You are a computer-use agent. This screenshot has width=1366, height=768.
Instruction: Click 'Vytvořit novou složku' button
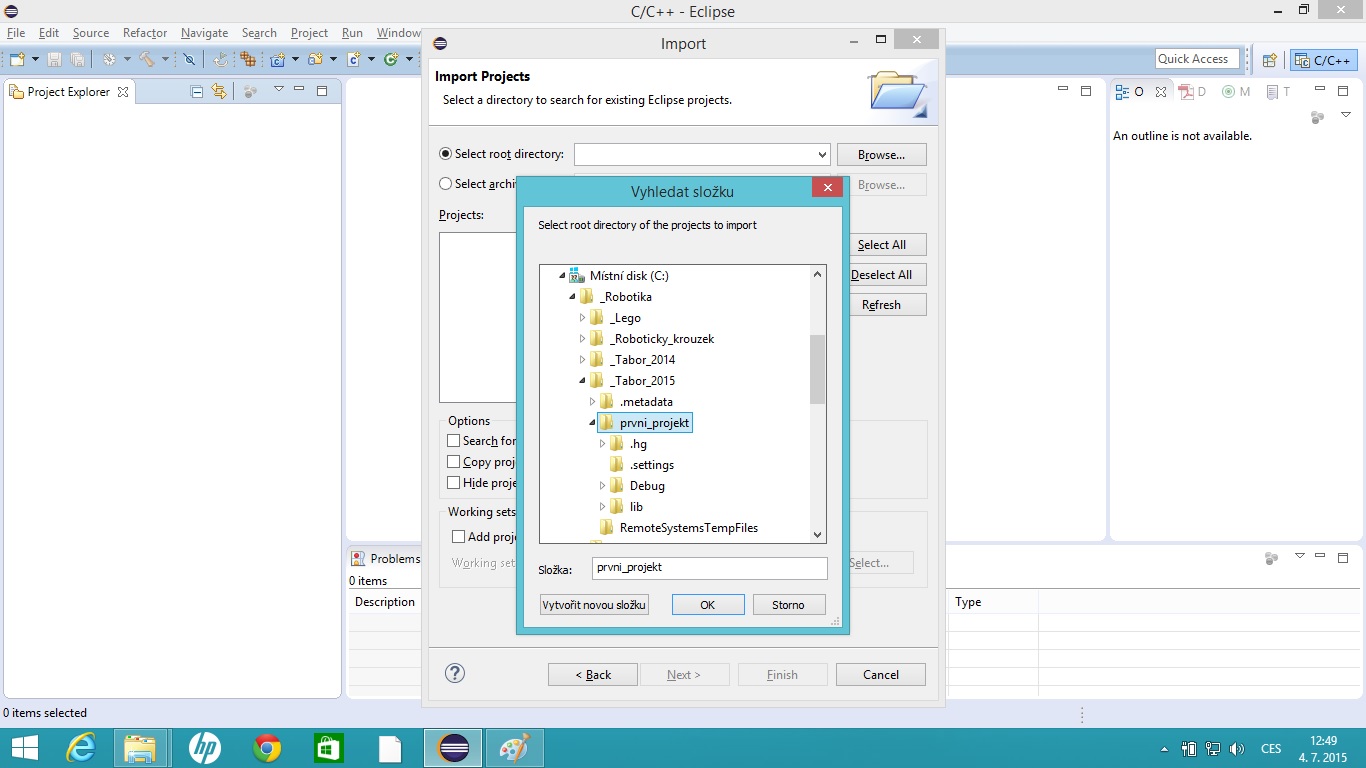point(594,605)
